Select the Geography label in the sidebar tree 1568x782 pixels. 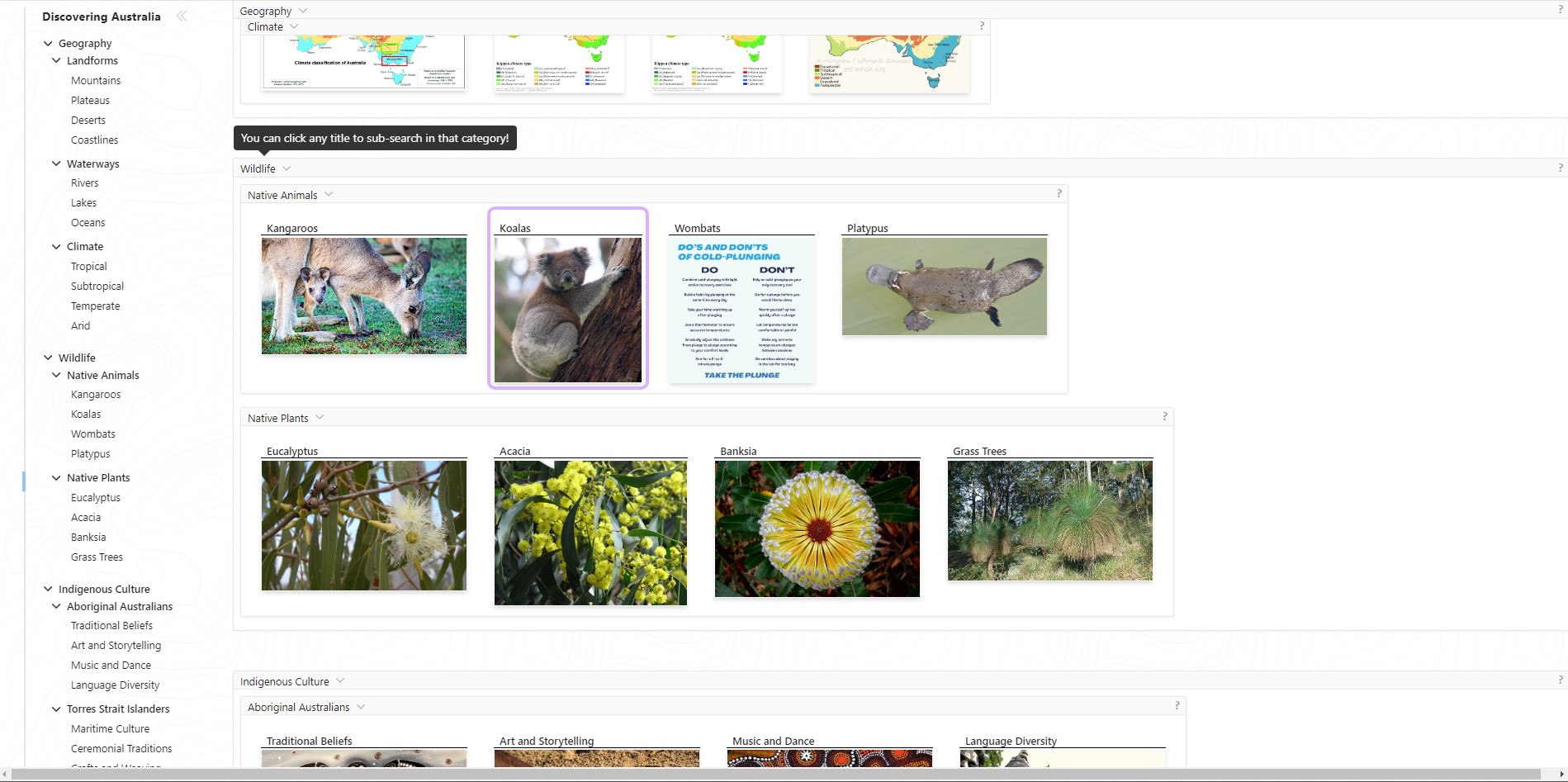[x=85, y=43]
